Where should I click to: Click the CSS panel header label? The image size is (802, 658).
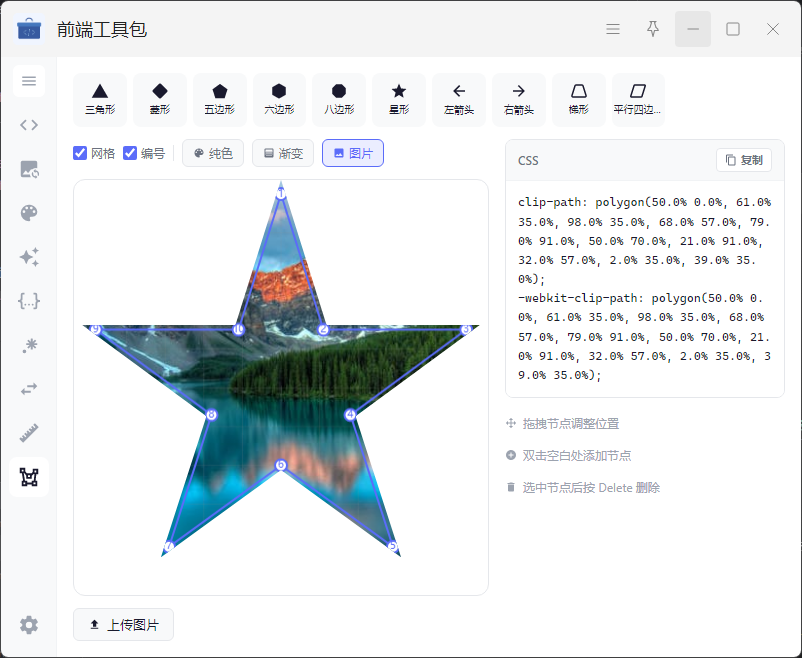pyautogui.click(x=528, y=161)
